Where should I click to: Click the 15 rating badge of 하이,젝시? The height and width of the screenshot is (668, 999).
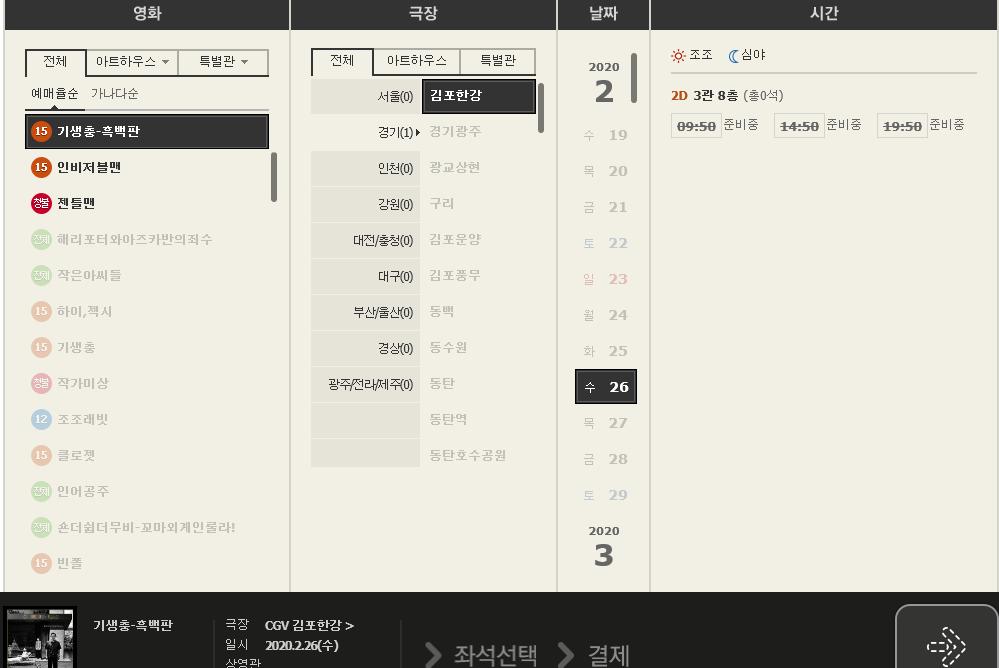coord(41,311)
